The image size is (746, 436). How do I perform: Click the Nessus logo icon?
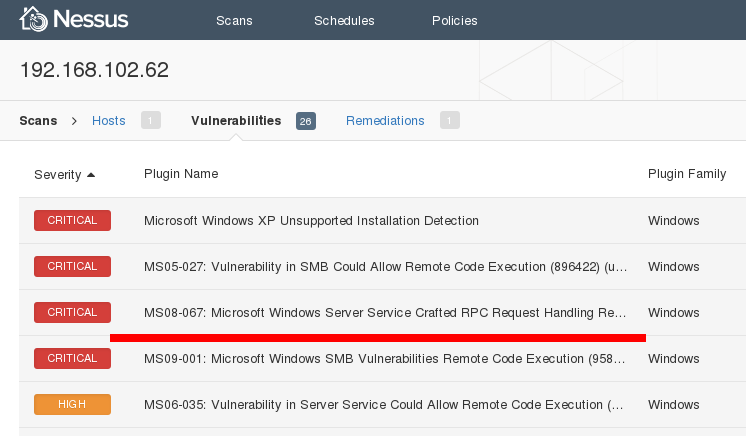click(x=33, y=19)
